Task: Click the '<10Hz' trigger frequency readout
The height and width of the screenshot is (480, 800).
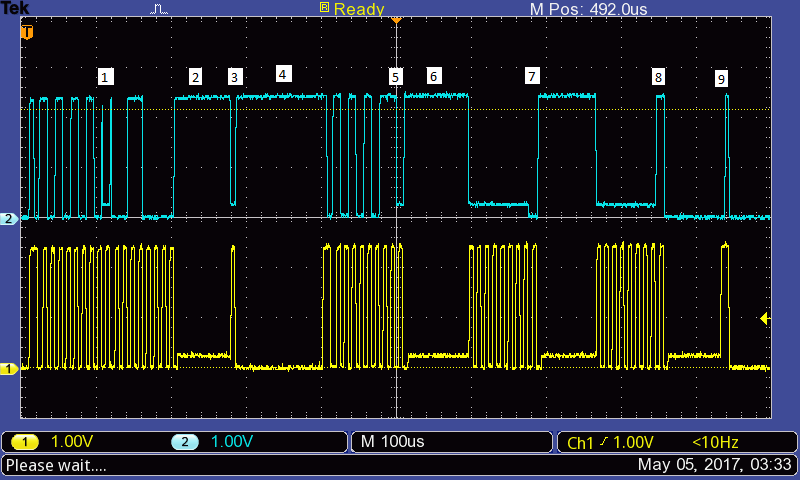Action: tap(715, 442)
